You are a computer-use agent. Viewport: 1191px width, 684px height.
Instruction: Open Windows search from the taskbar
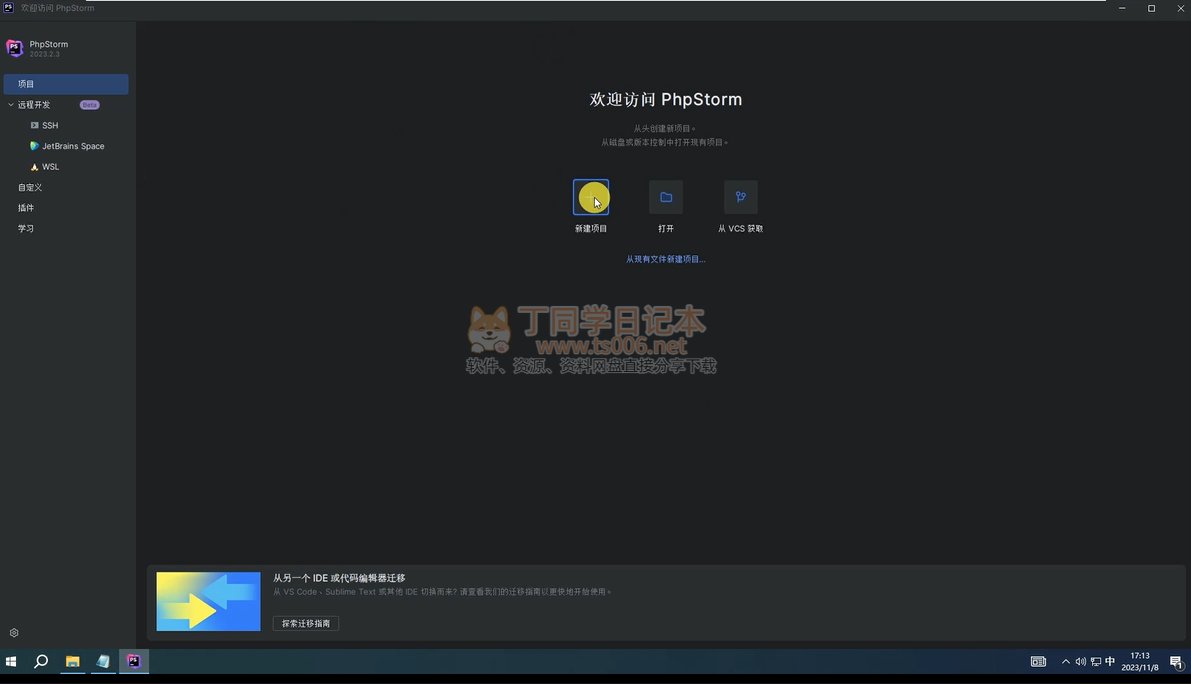click(41, 661)
